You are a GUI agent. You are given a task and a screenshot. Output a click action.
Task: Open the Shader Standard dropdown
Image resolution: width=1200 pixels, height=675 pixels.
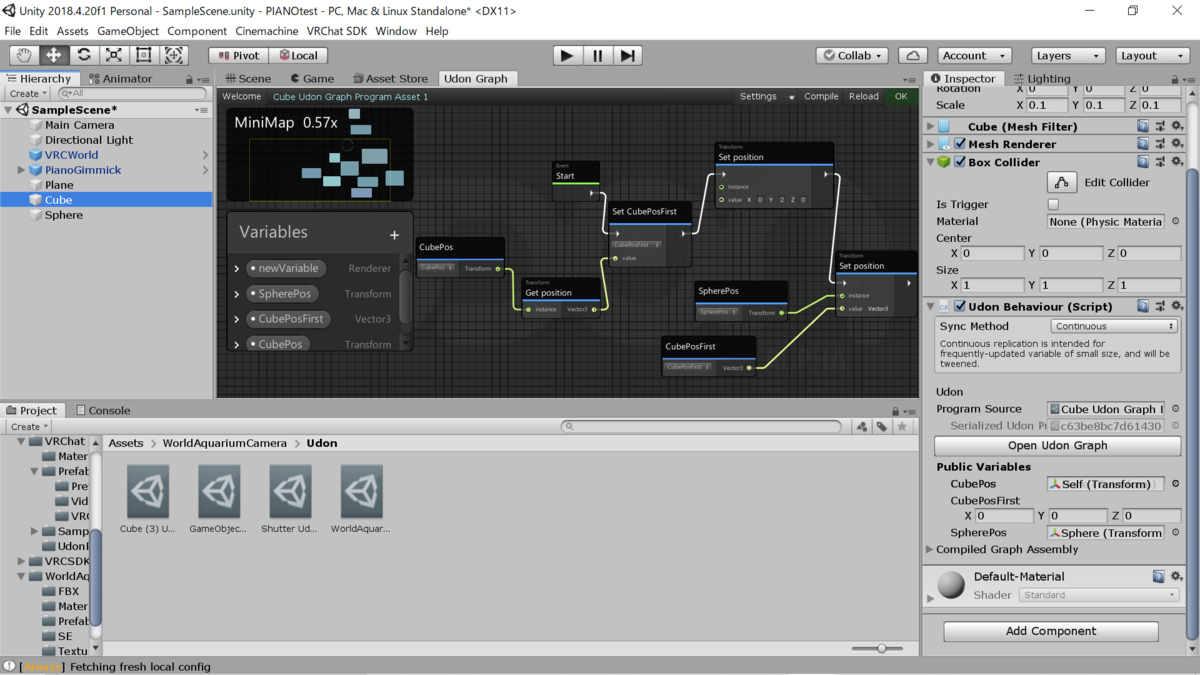point(1099,595)
